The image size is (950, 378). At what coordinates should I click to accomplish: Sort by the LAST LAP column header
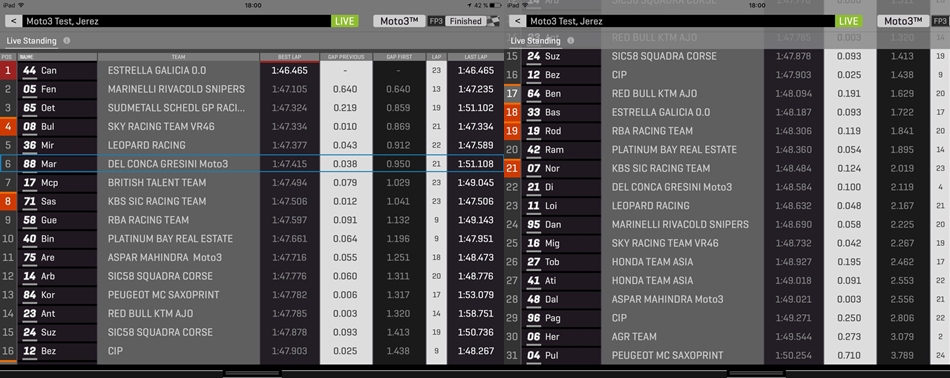(x=476, y=57)
